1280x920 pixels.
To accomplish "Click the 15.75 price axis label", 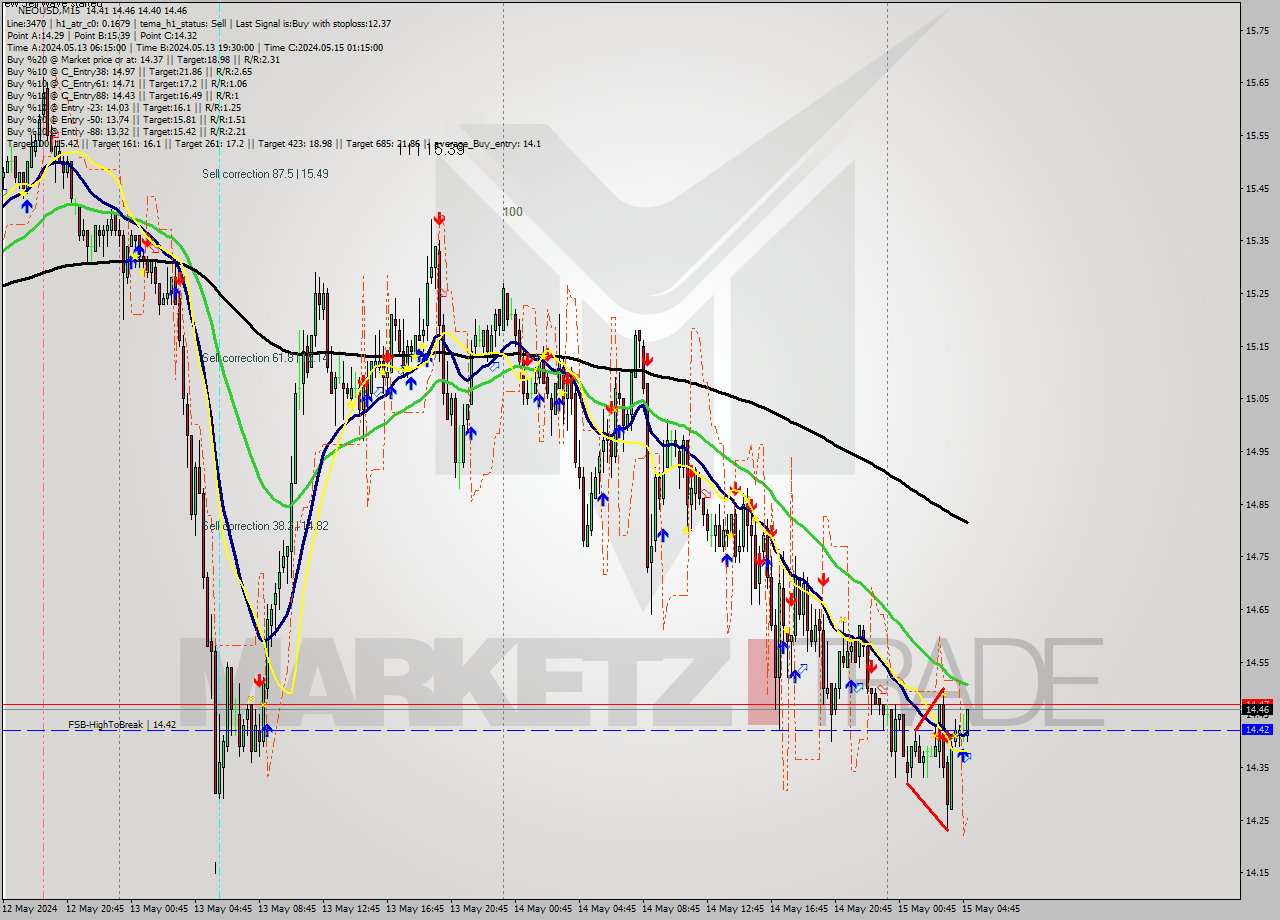I will (x=1257, y=30).
